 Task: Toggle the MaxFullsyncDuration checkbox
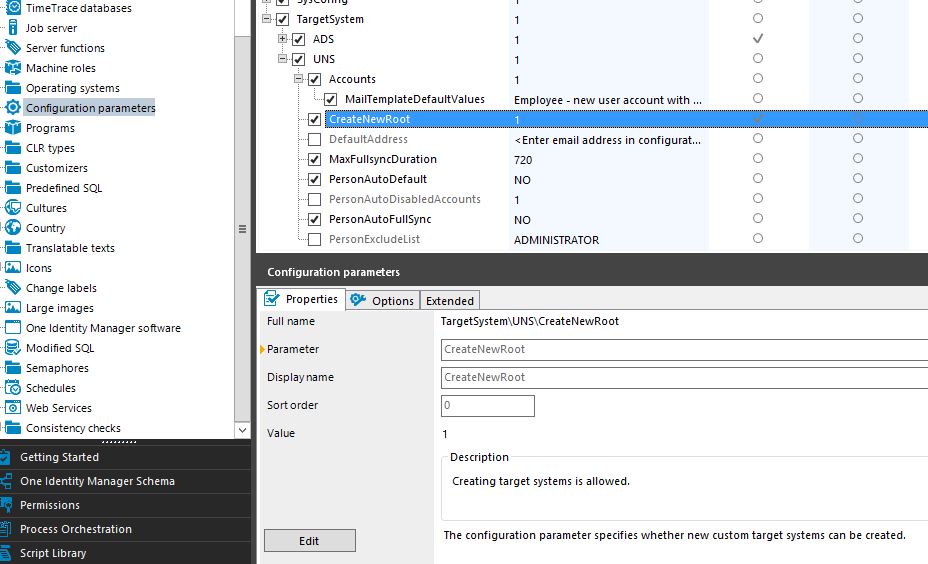click(315, 159)
